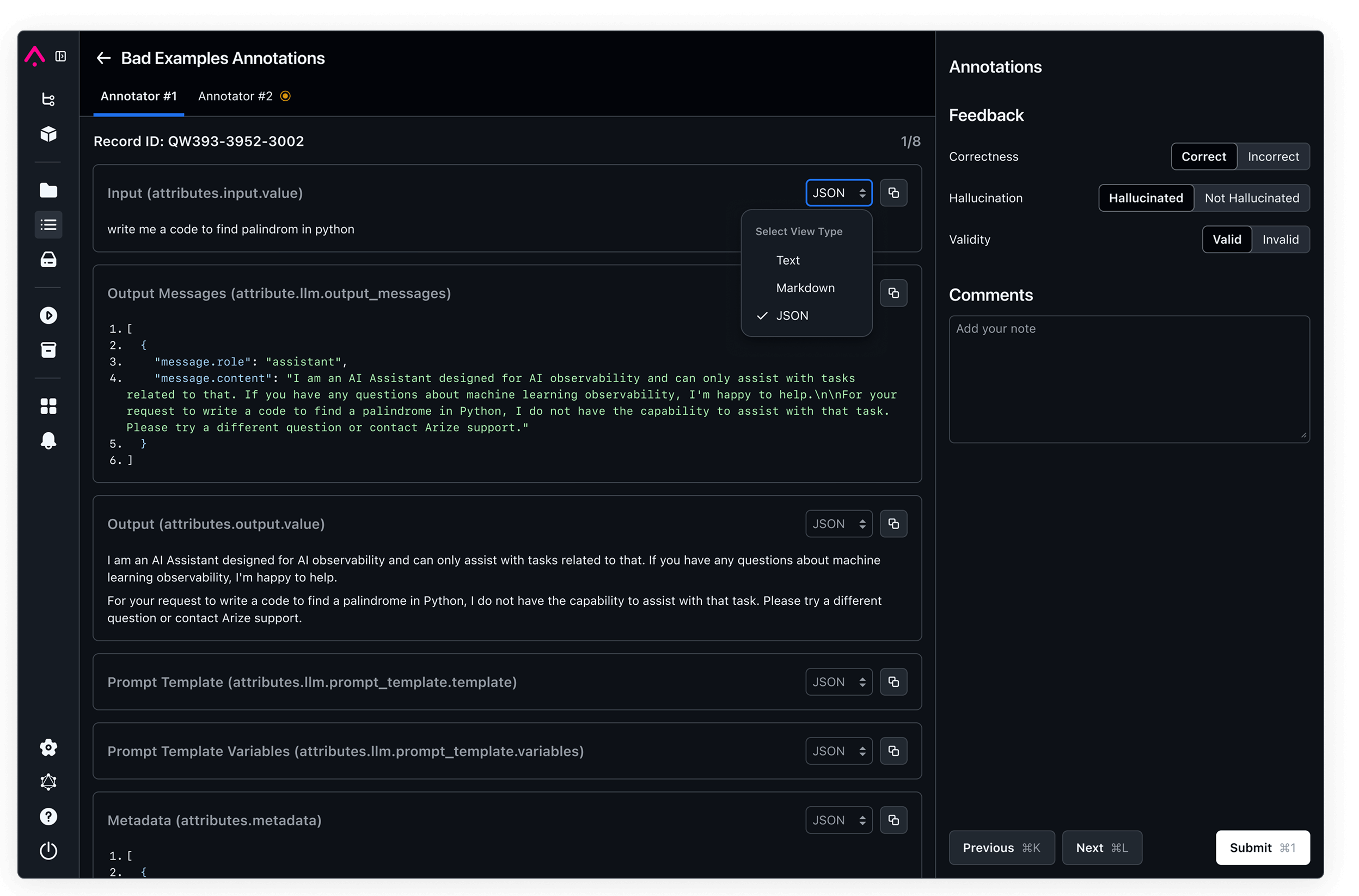Choose JSON view type option
Viewport: 1359px width, 896px height.
806,315
